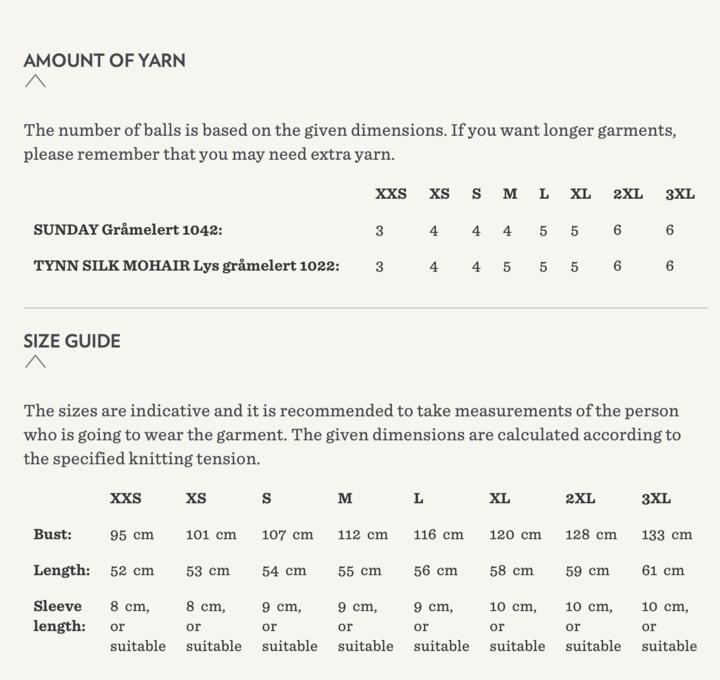This screenshot has height=680, width=720.
Task: Click XXS header in yarn amount table
Action: pyautogui.click(x=391, y=194)
